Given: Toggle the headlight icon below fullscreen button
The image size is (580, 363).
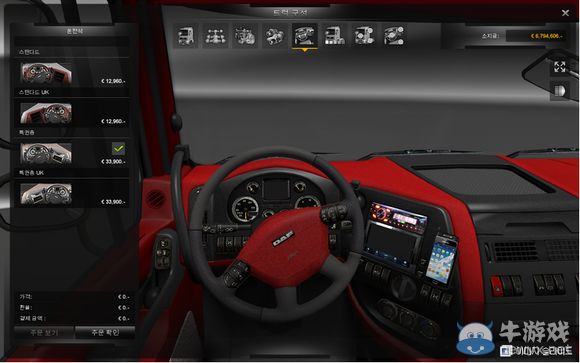Looking at the screenshot, I should (559, 91).
